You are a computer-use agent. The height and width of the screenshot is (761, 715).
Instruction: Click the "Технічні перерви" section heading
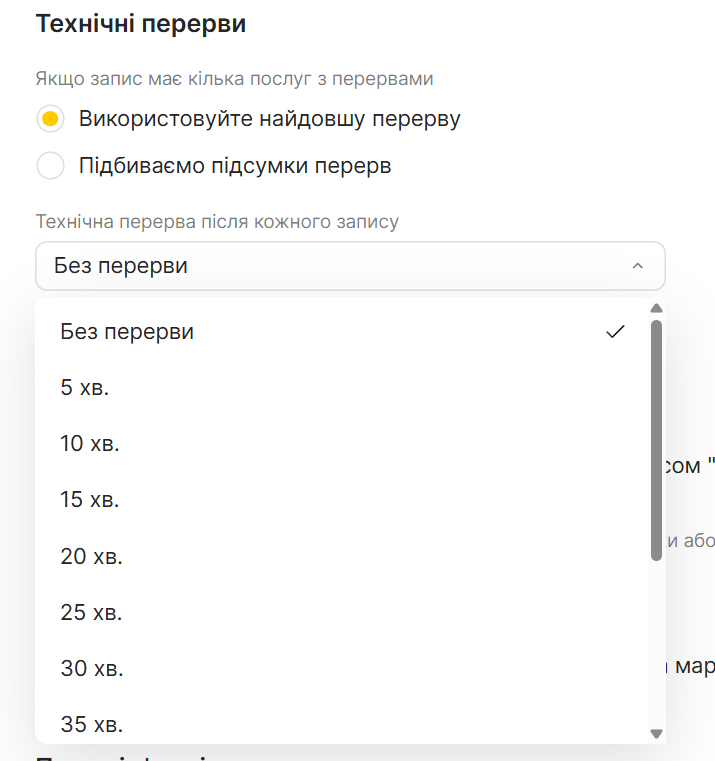point(141,24)
